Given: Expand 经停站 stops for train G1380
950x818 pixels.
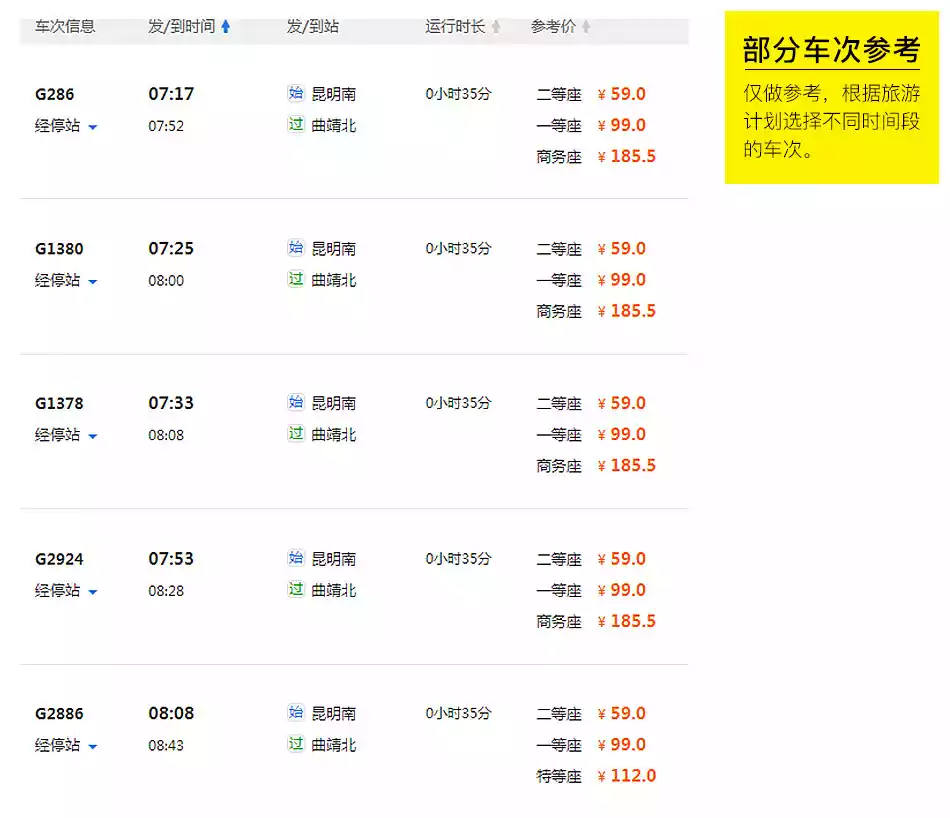Looking at the screenshot, I should [92, 282].
